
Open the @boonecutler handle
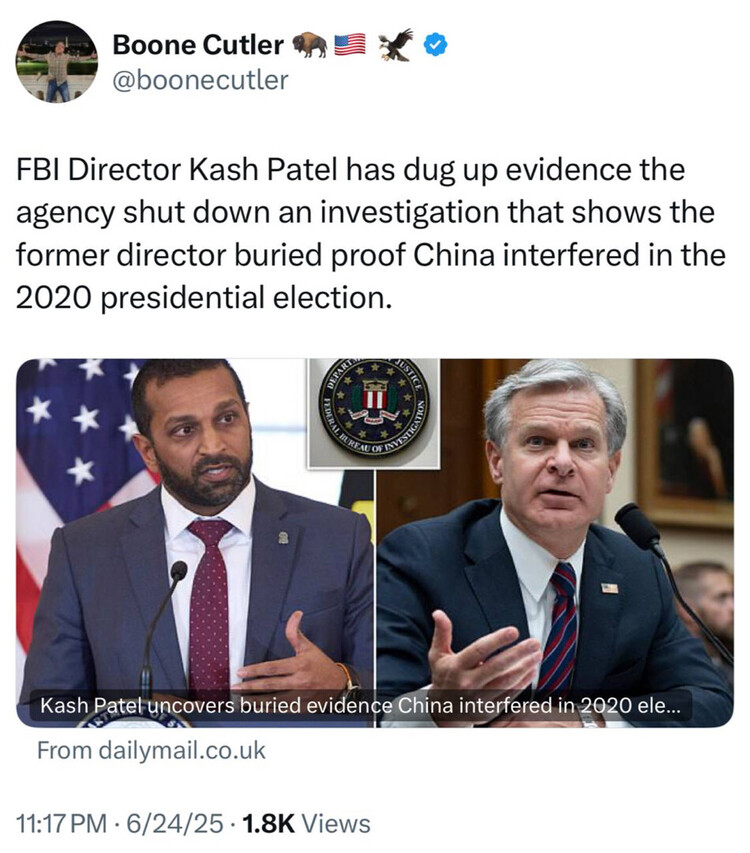pos(200,81)
